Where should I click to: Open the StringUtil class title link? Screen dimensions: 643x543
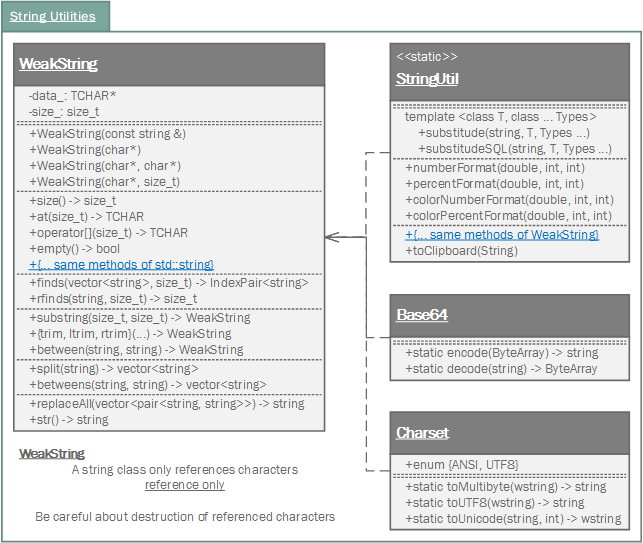click(427, 79)
